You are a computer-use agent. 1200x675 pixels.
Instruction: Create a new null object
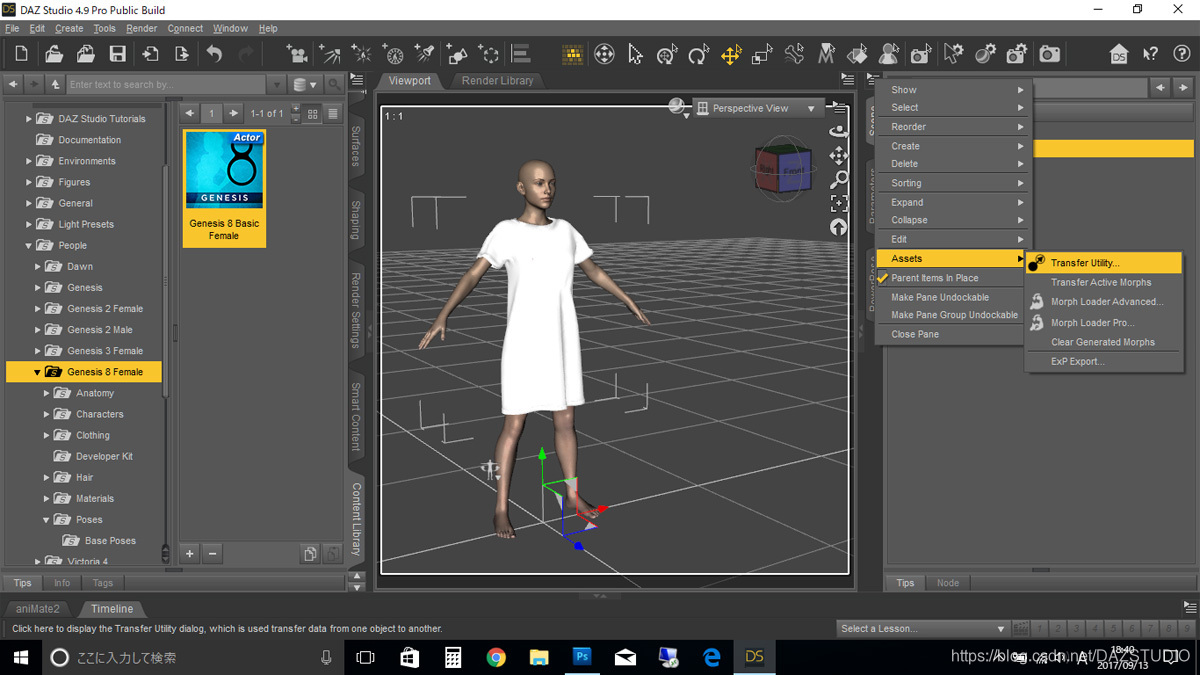tap(489, 54)
